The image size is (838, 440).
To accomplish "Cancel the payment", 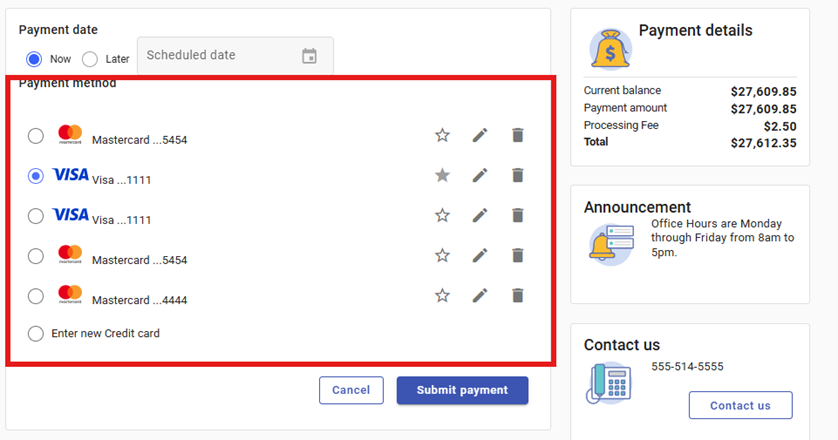I will pyautogui.click(x=351, y=390).
